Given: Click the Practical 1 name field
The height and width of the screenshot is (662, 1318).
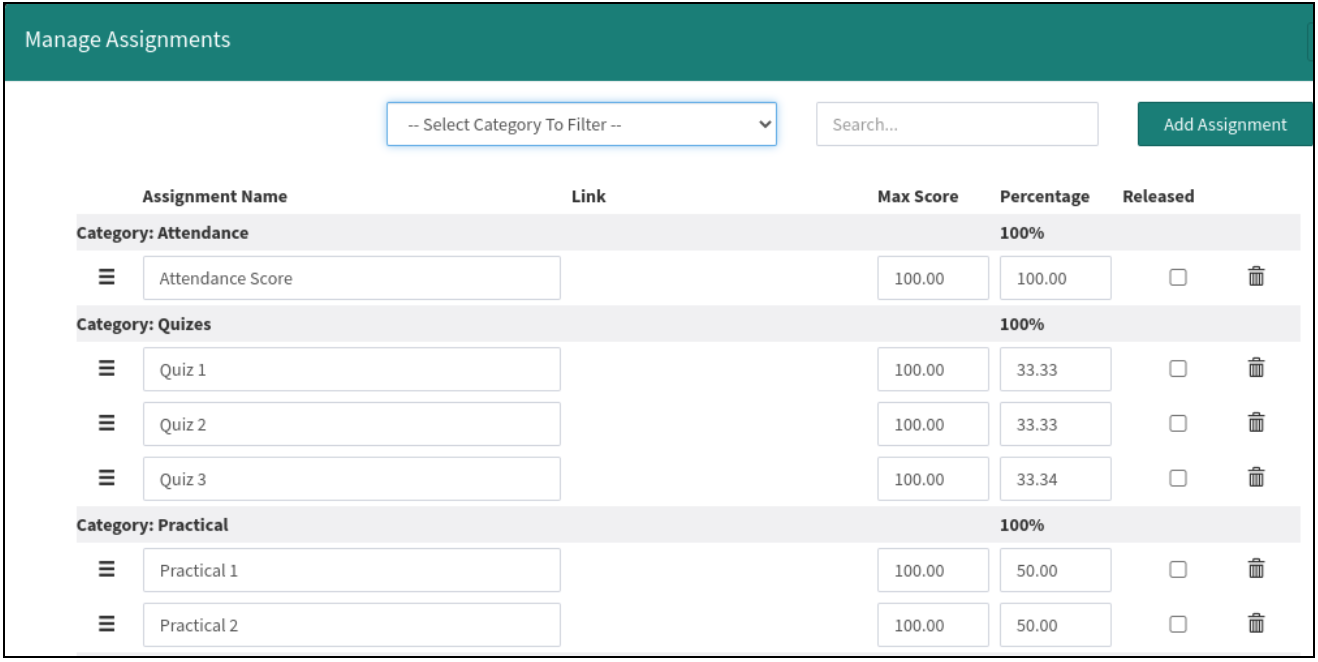Looking at the screenshot, I should [352, 570].
